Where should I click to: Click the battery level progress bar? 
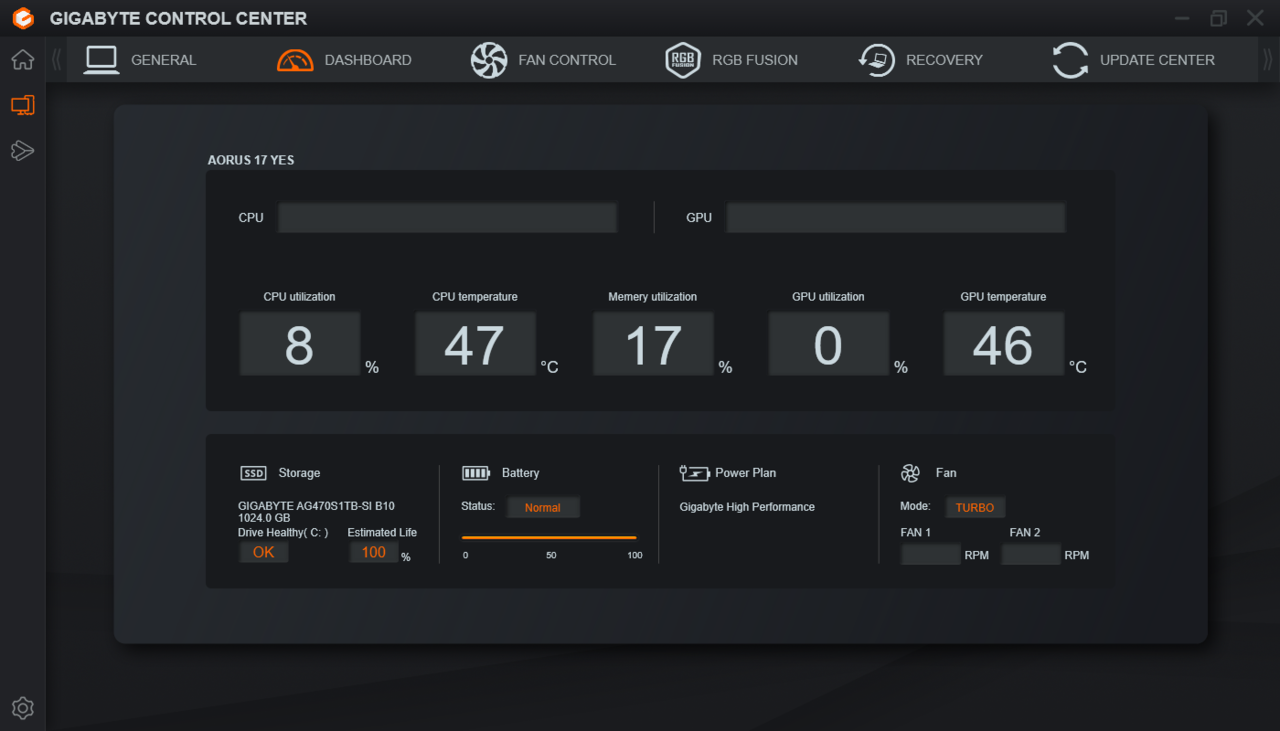pyautogui.click(x=549, y=538)
